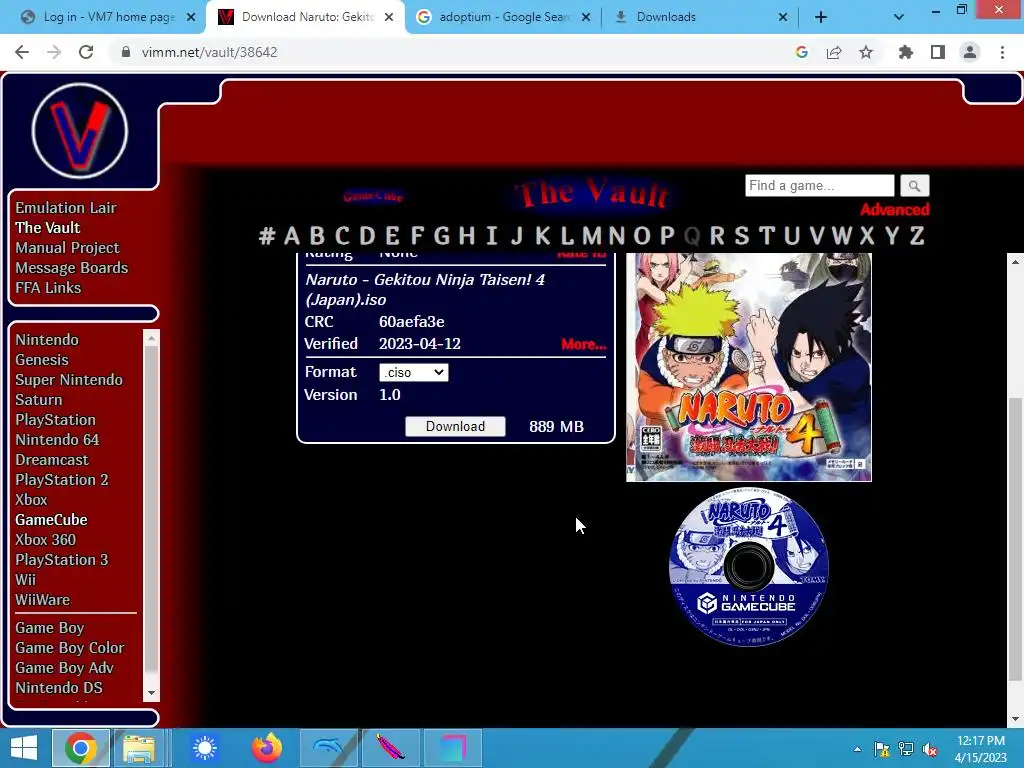Screen dimensions: 1024x768
Task: Open the taskbar clock showing 12:17 PM
Action: point(980,748)
